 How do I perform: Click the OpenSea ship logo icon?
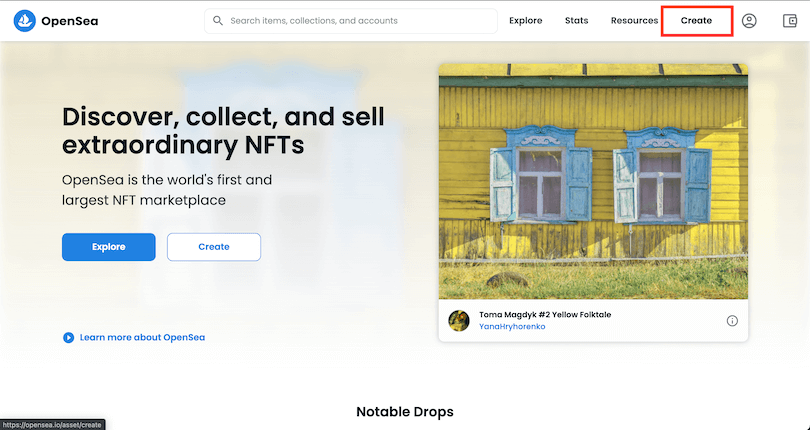pos(25,21)
